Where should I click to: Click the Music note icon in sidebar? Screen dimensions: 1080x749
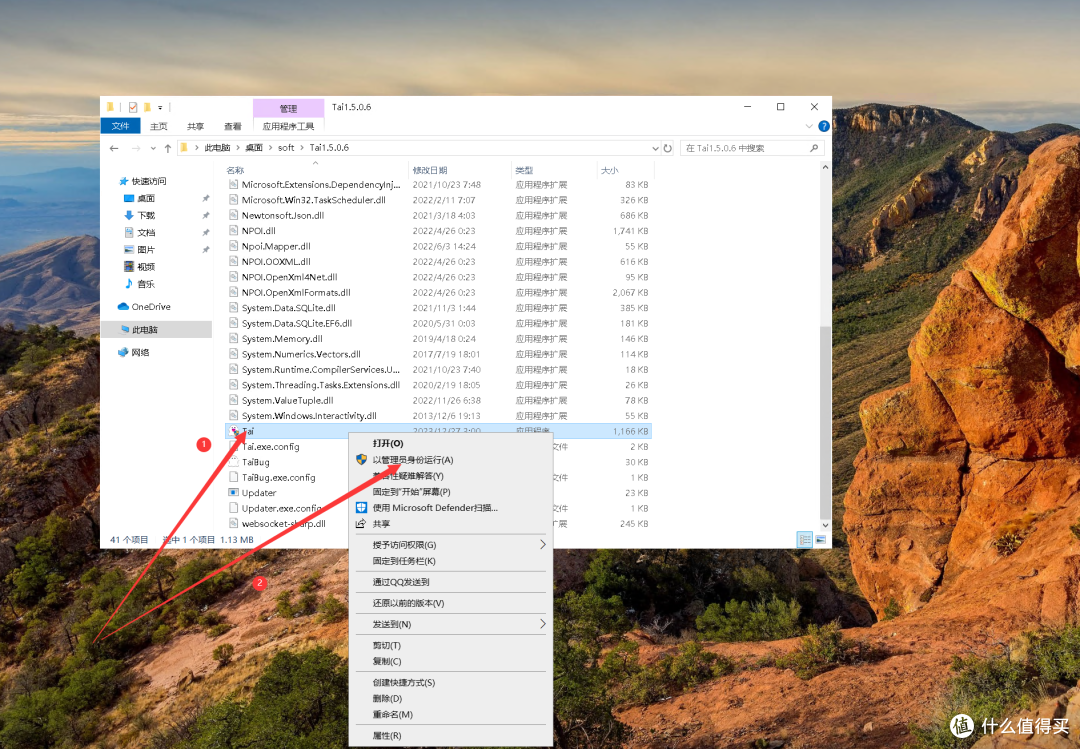coord(129,283)
